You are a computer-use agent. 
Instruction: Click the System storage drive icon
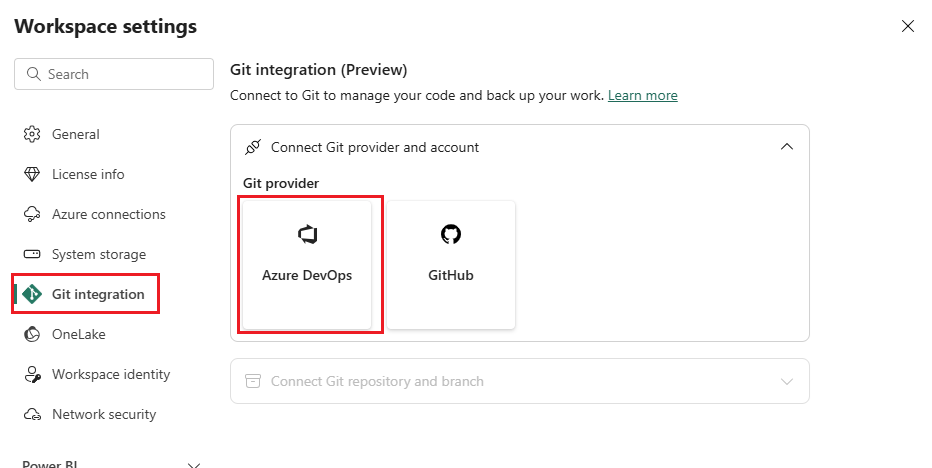coord(32,254)
